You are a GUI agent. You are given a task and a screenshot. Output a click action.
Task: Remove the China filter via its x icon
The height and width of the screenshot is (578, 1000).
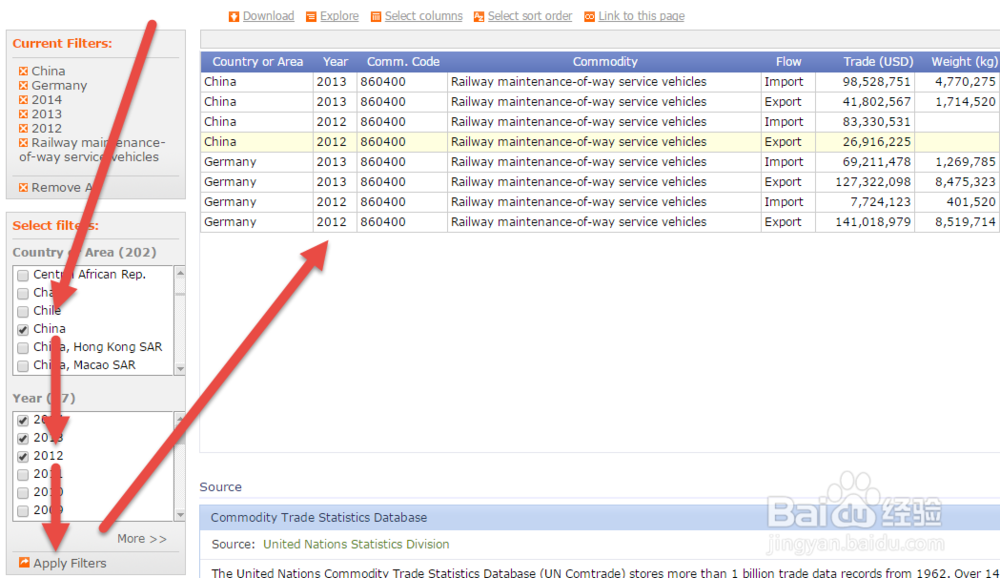24,71
